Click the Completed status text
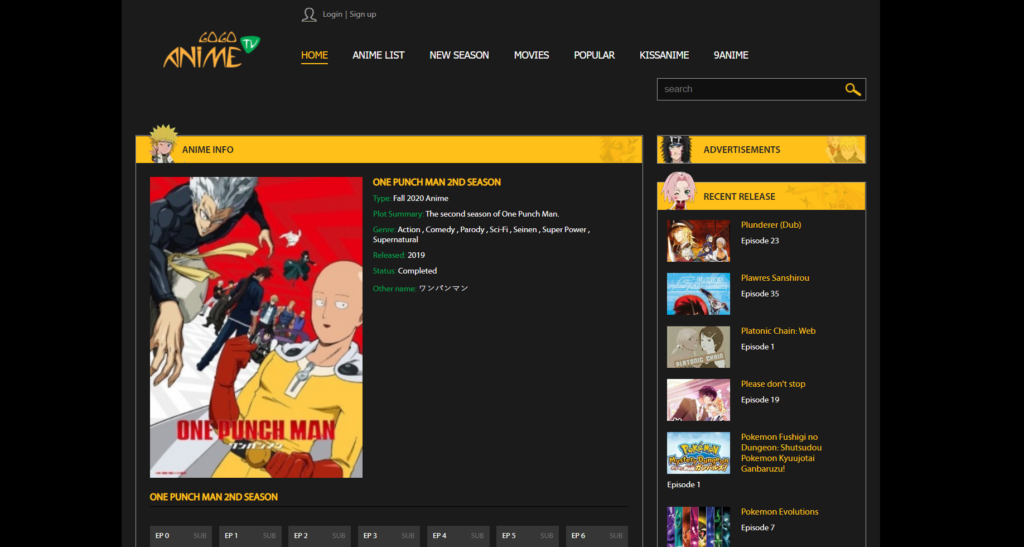 tap(417, 271)
